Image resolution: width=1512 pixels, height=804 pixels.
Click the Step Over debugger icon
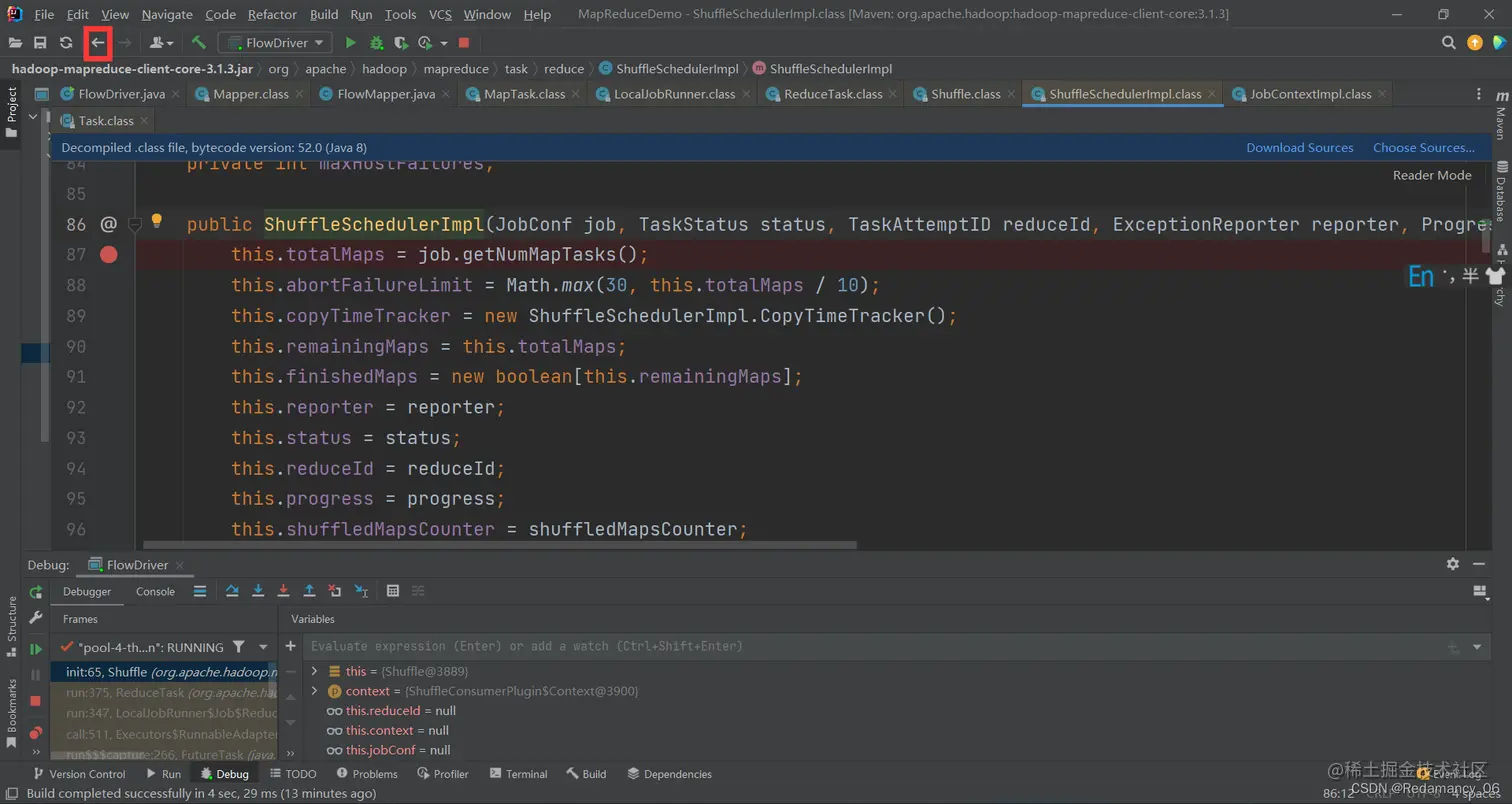[x=232, y=591]
